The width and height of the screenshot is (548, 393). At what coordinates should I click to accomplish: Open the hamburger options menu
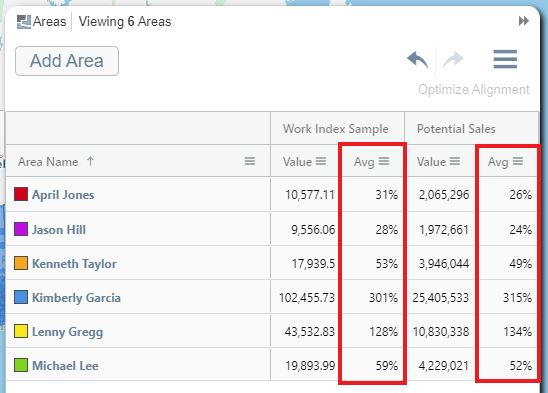(505, 59)
